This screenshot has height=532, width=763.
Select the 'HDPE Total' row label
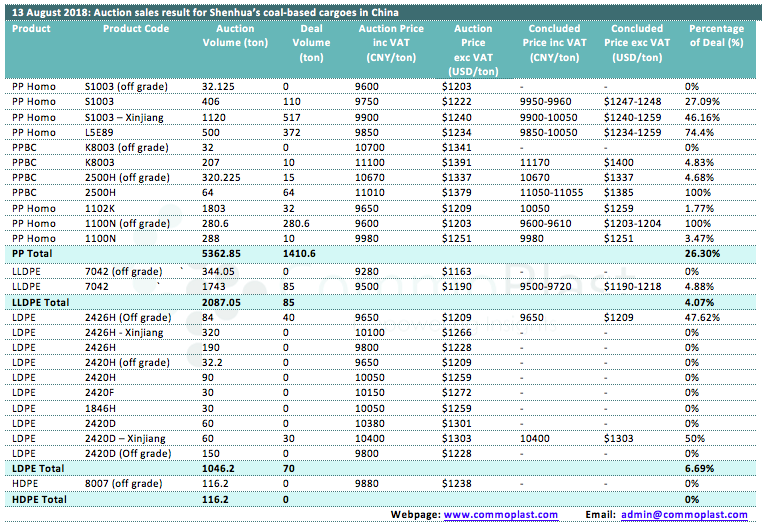[x=38, y=498]
